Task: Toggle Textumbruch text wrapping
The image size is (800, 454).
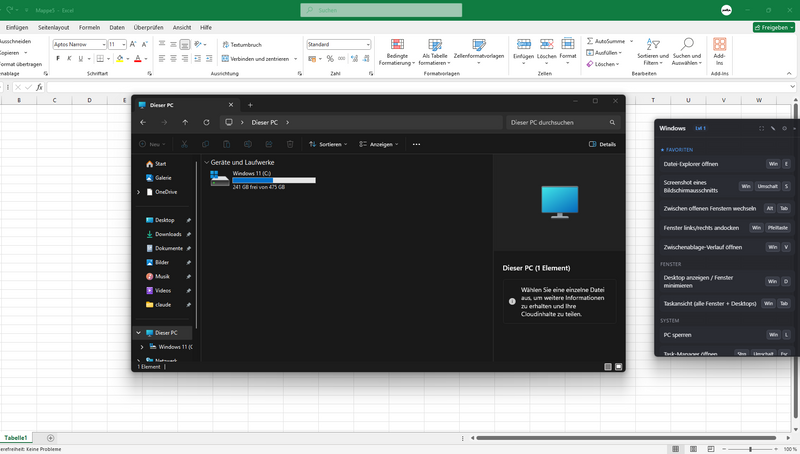Action: click(x=242, y=44)
